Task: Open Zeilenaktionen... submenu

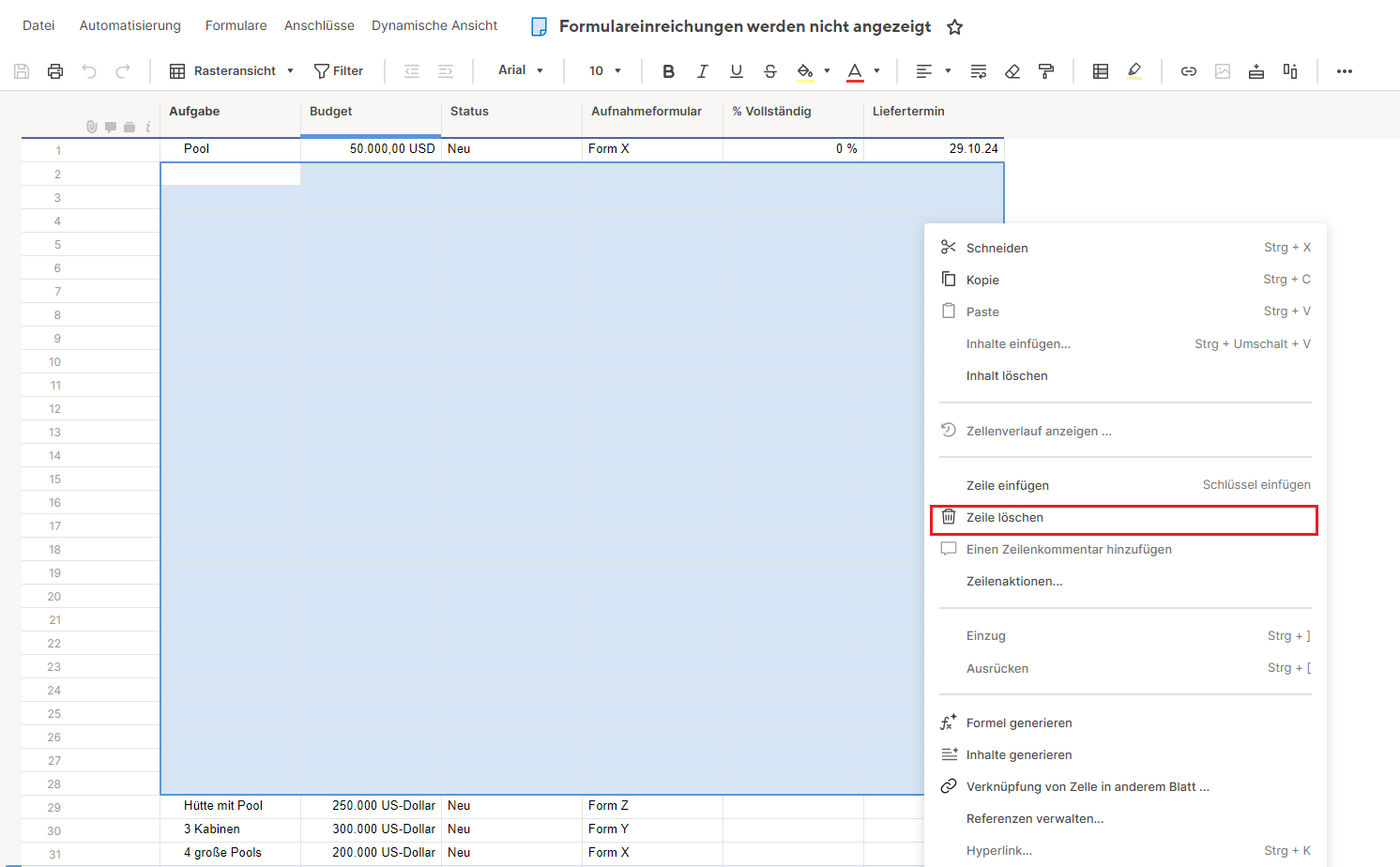Action: (1126, 581)
